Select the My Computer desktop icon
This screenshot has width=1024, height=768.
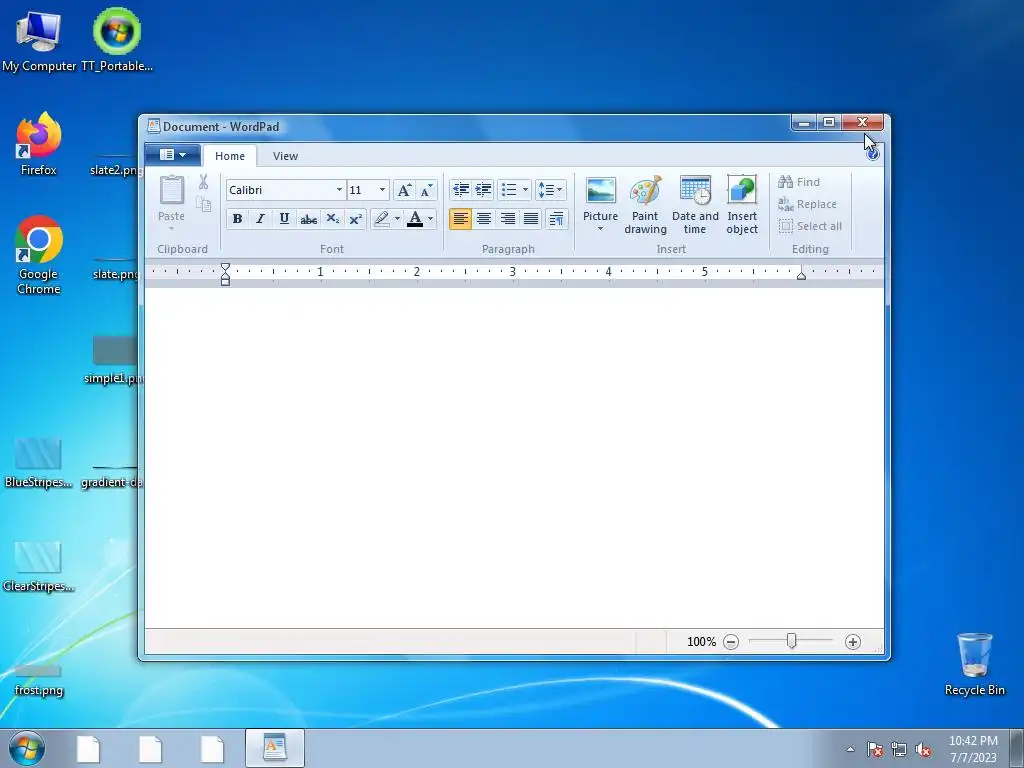click(39, 40)
